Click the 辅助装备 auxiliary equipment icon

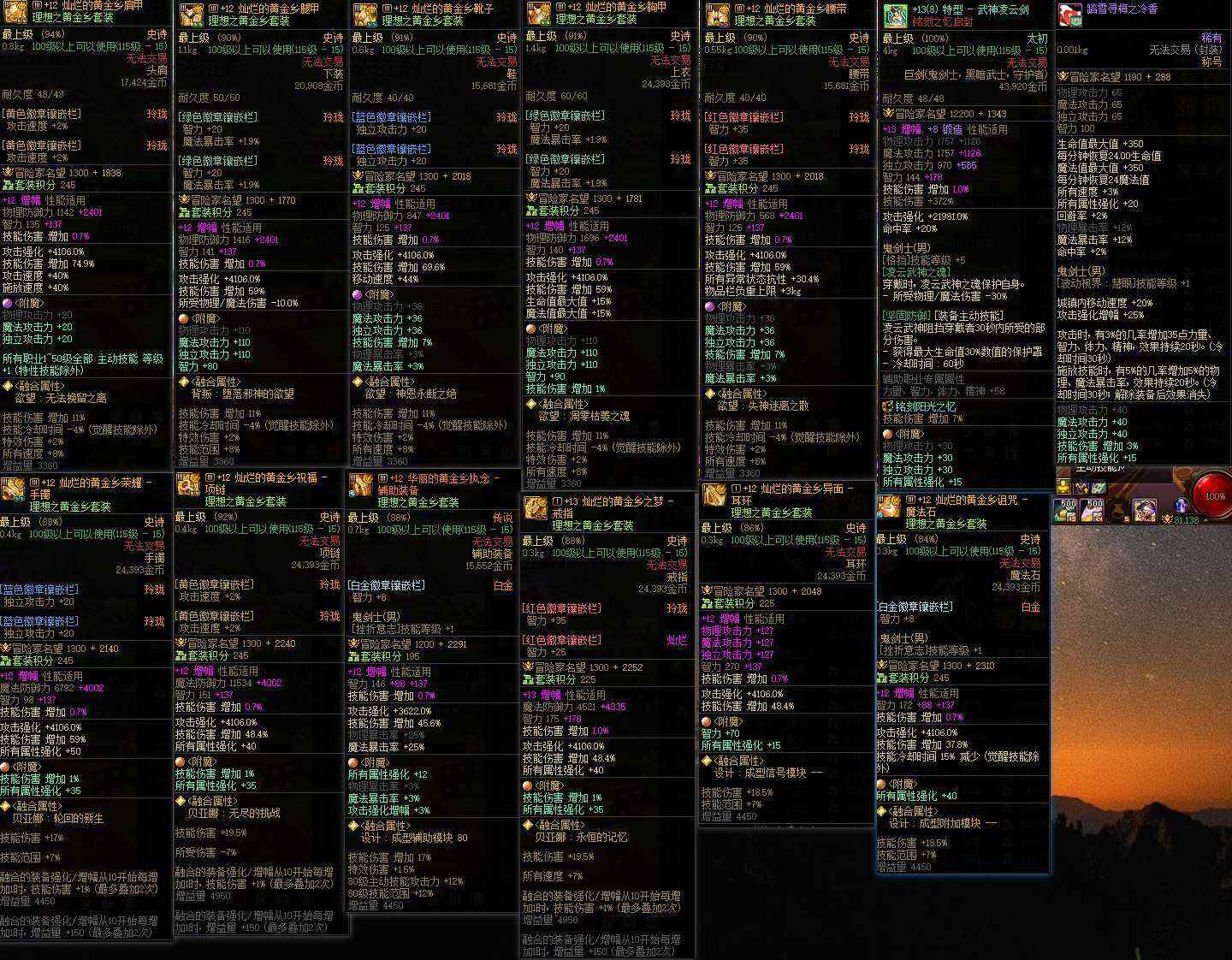click(361, 485)
